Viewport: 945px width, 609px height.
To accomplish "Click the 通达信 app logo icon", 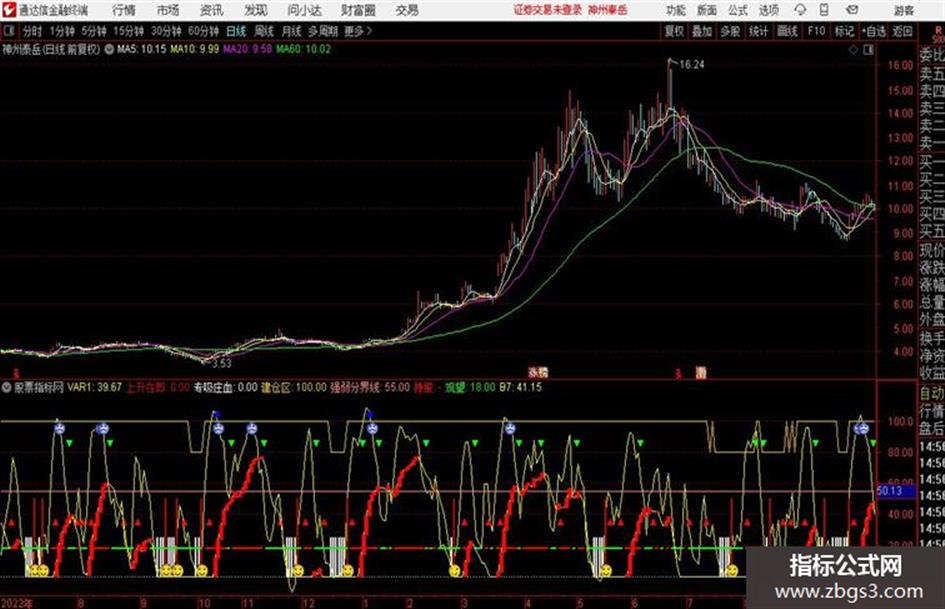I will [9, 10].
